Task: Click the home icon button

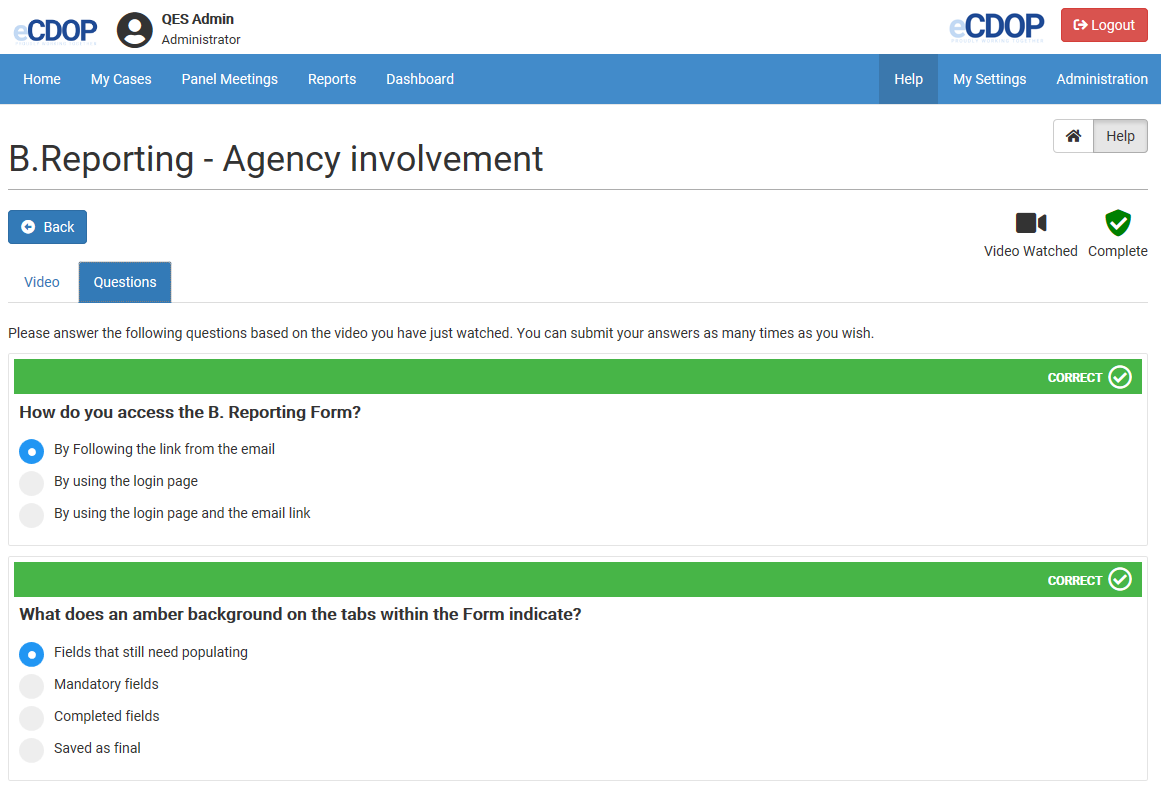Action: [1073, 136]
